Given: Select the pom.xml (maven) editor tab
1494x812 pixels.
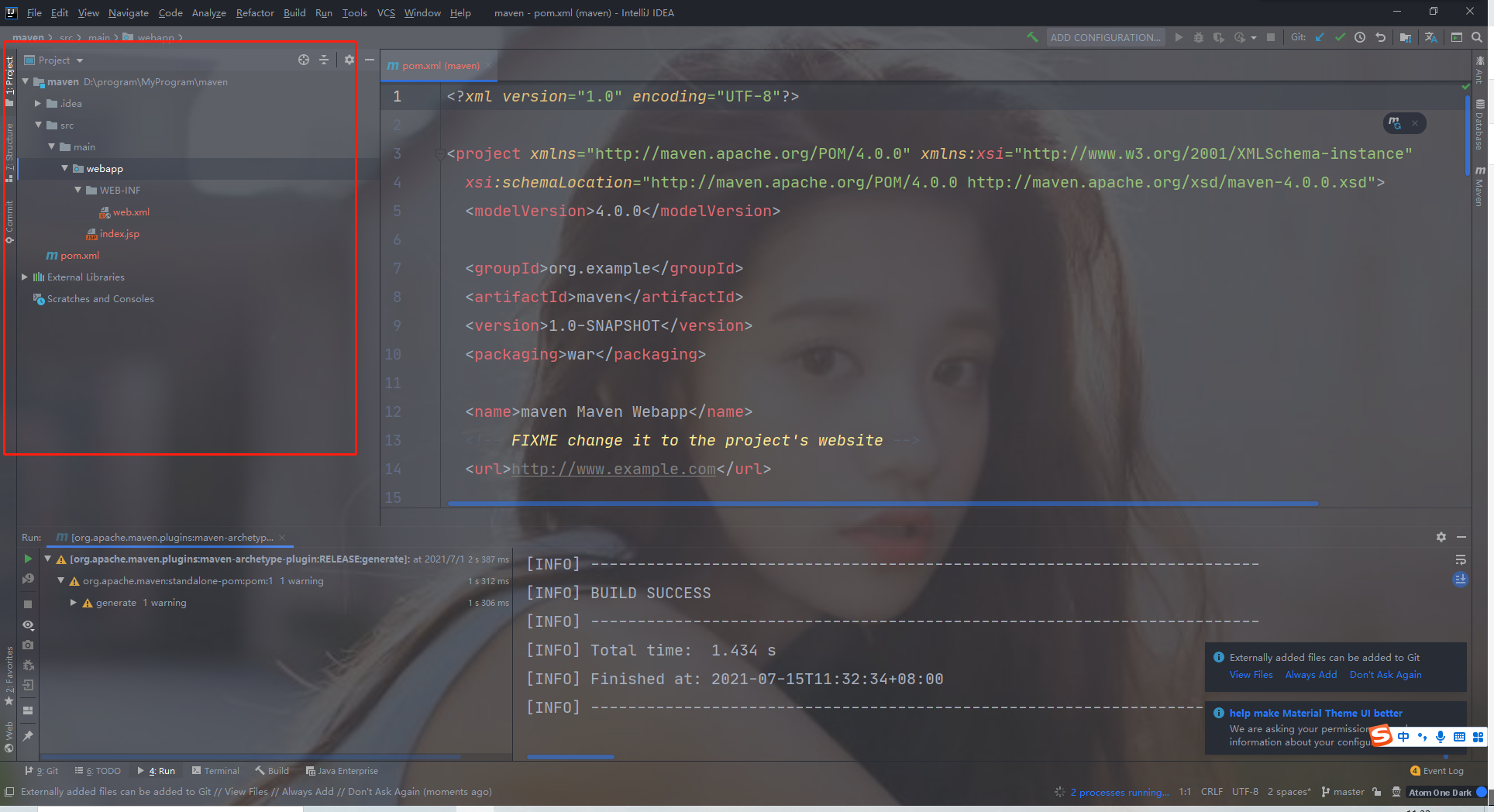Looking at the screenshot, I should (x=440, y=66).
